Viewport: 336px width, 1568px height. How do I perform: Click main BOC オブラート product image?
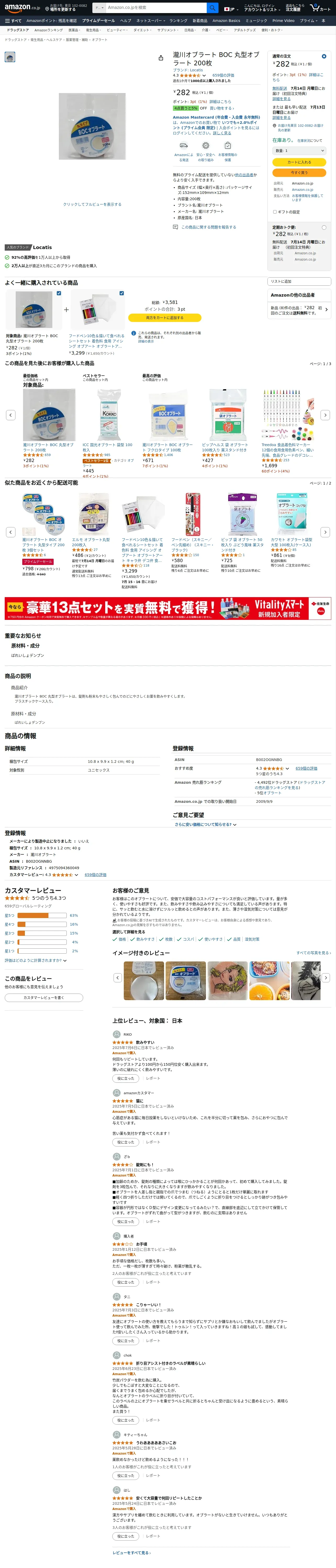[92, 126]
